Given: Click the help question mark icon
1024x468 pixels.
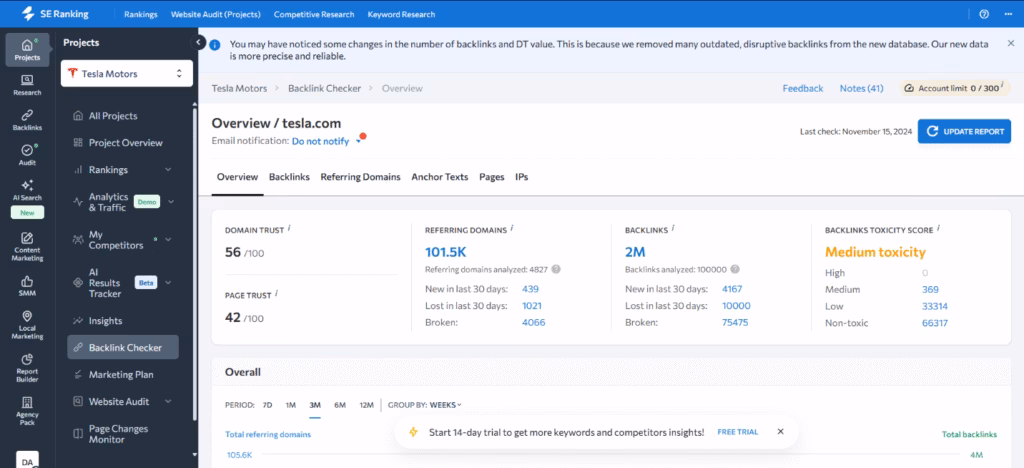Looking at the screenshot, I should pos(984,14).
